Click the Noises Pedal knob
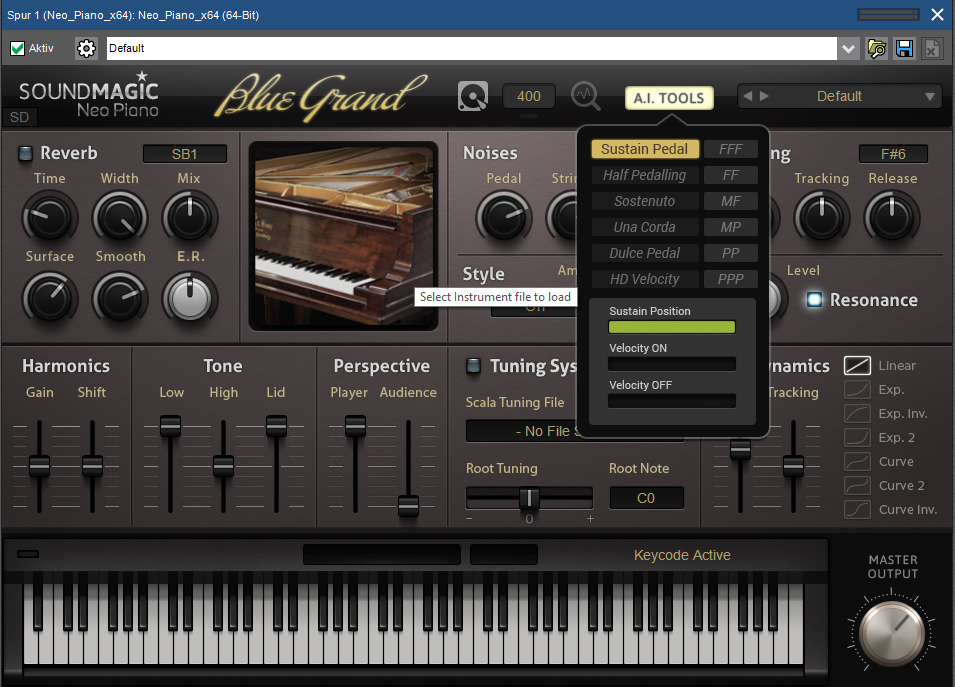Screen dimensions: 955x687 coord(504,217)
